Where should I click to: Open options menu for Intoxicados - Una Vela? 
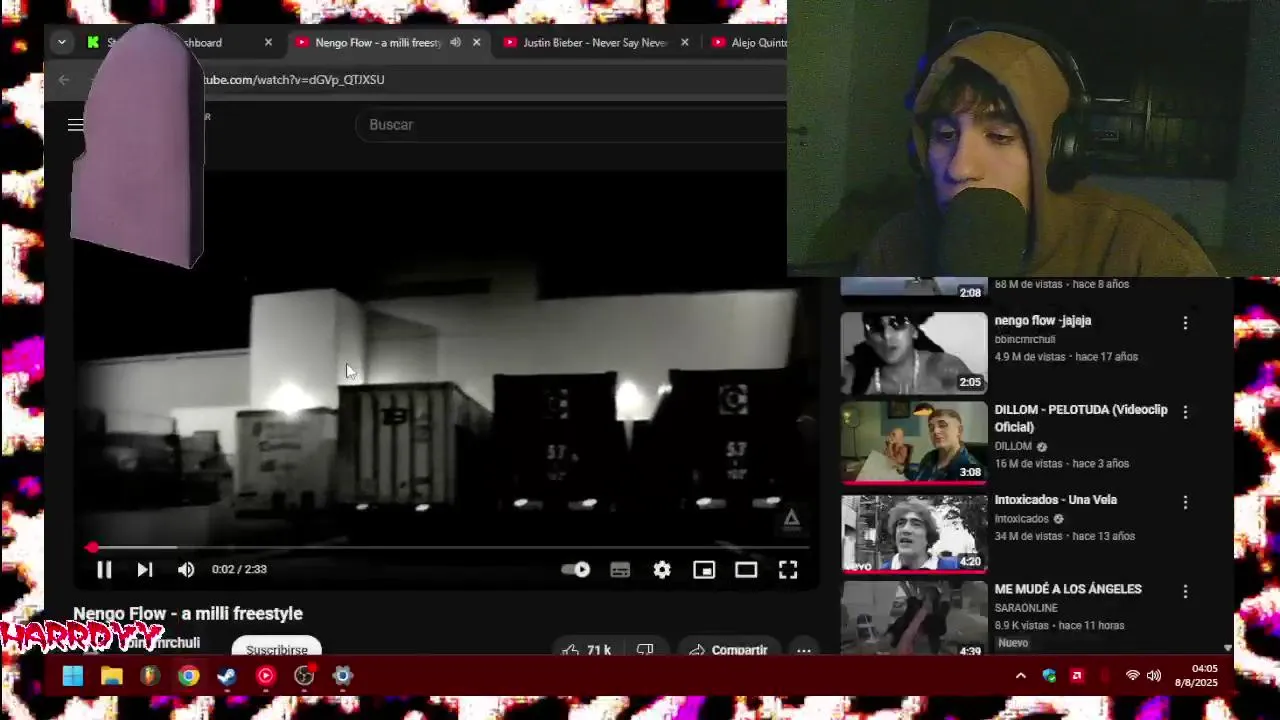tap(1185, 502)
